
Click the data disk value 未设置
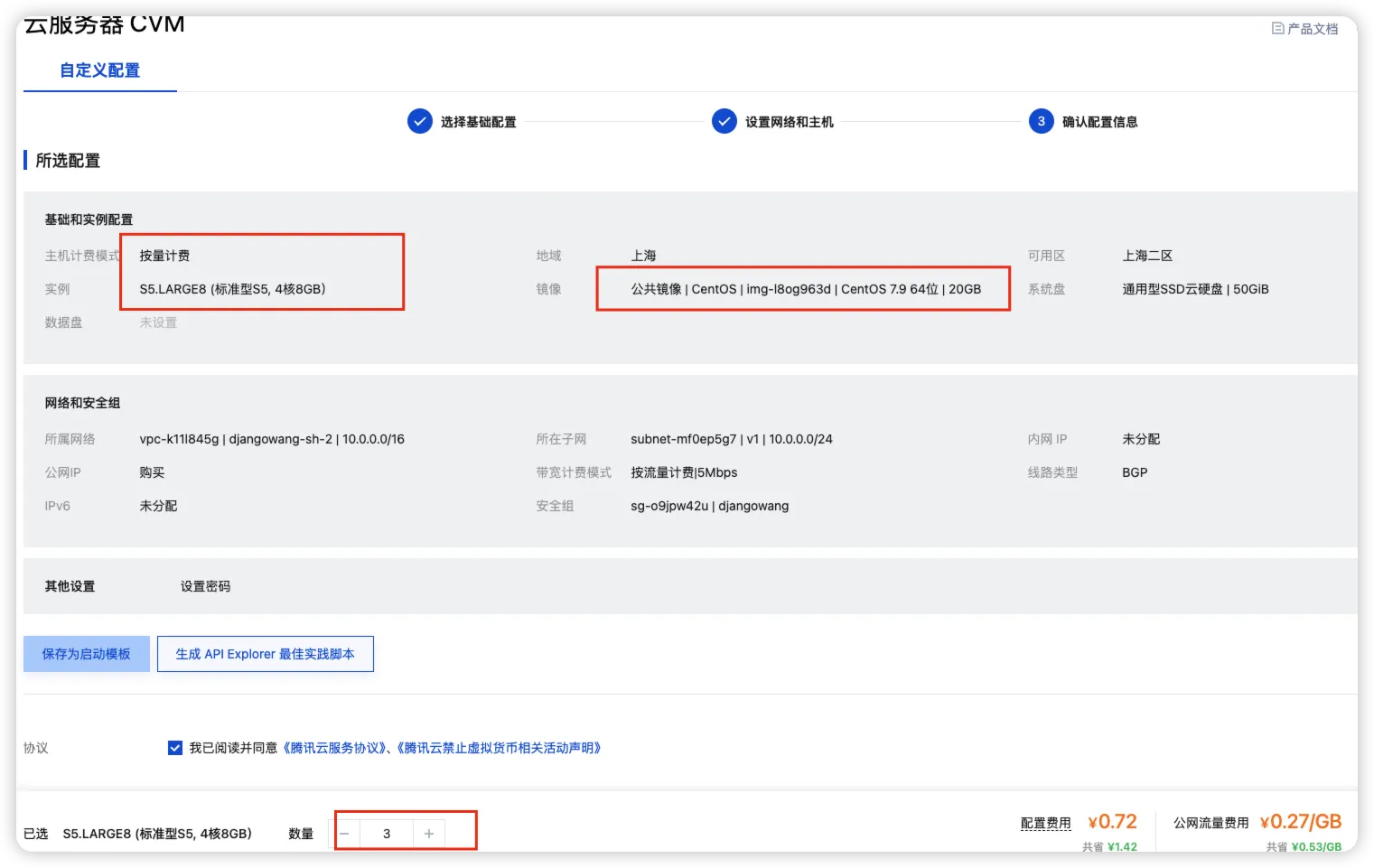click(x=158, y=322)
